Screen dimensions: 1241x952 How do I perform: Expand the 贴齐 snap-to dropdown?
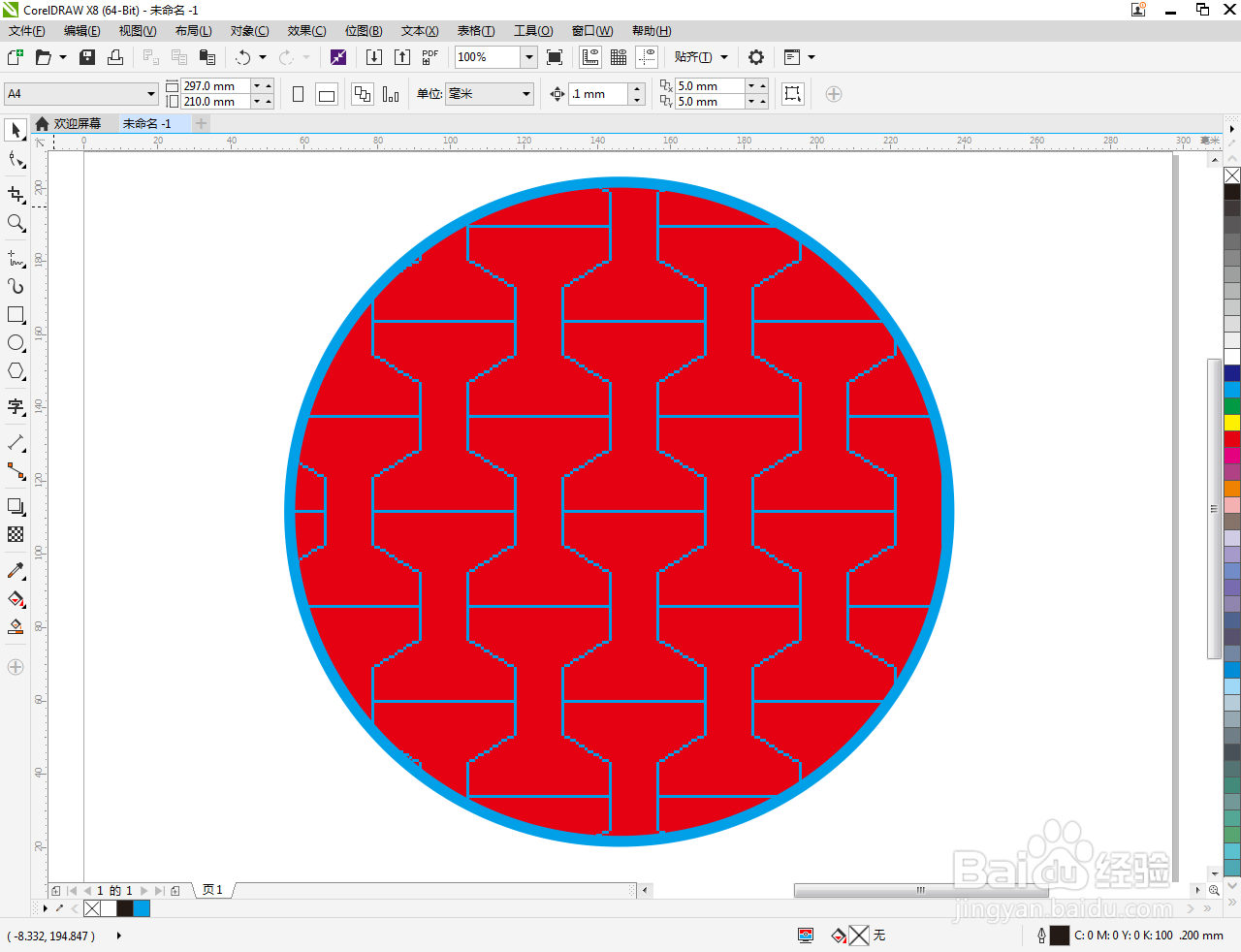[x=724, y=57]
